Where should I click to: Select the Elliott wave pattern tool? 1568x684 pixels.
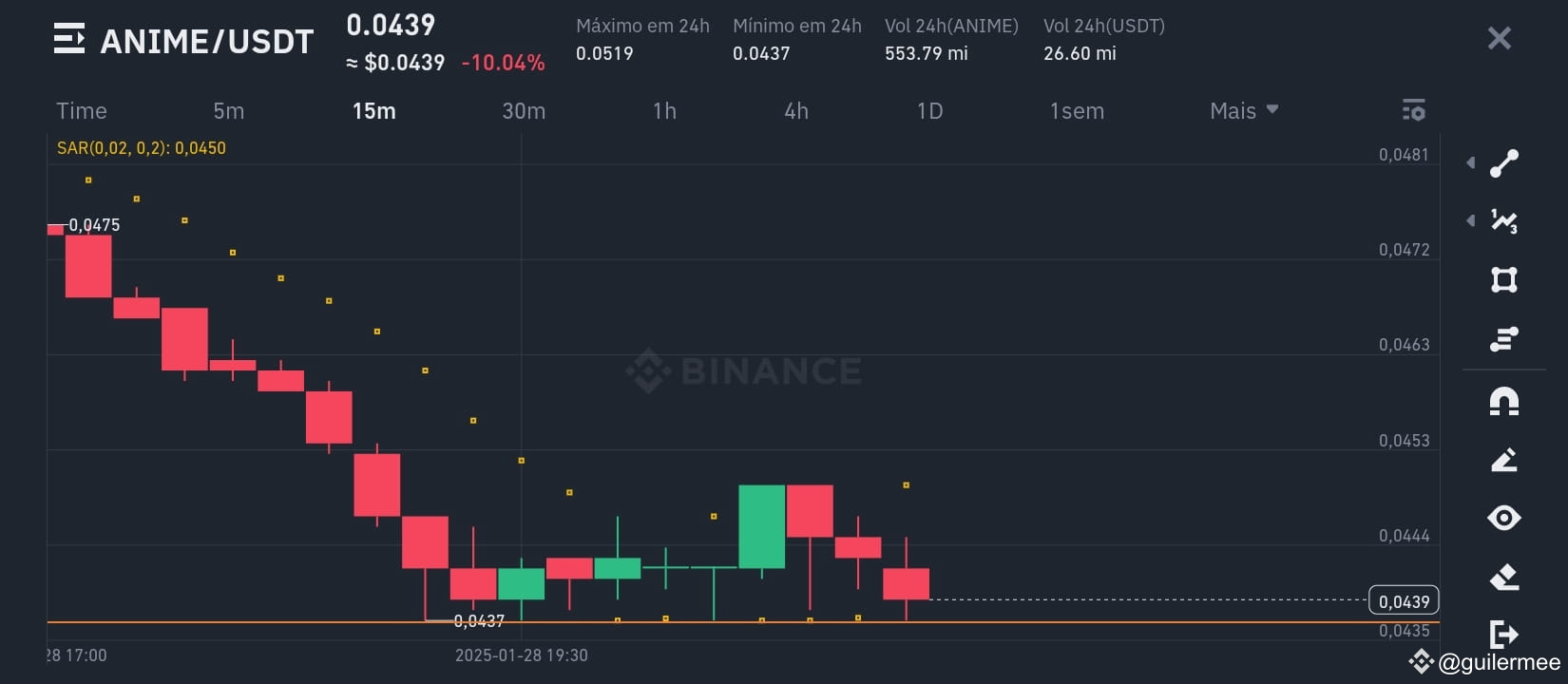[1504, 221]
